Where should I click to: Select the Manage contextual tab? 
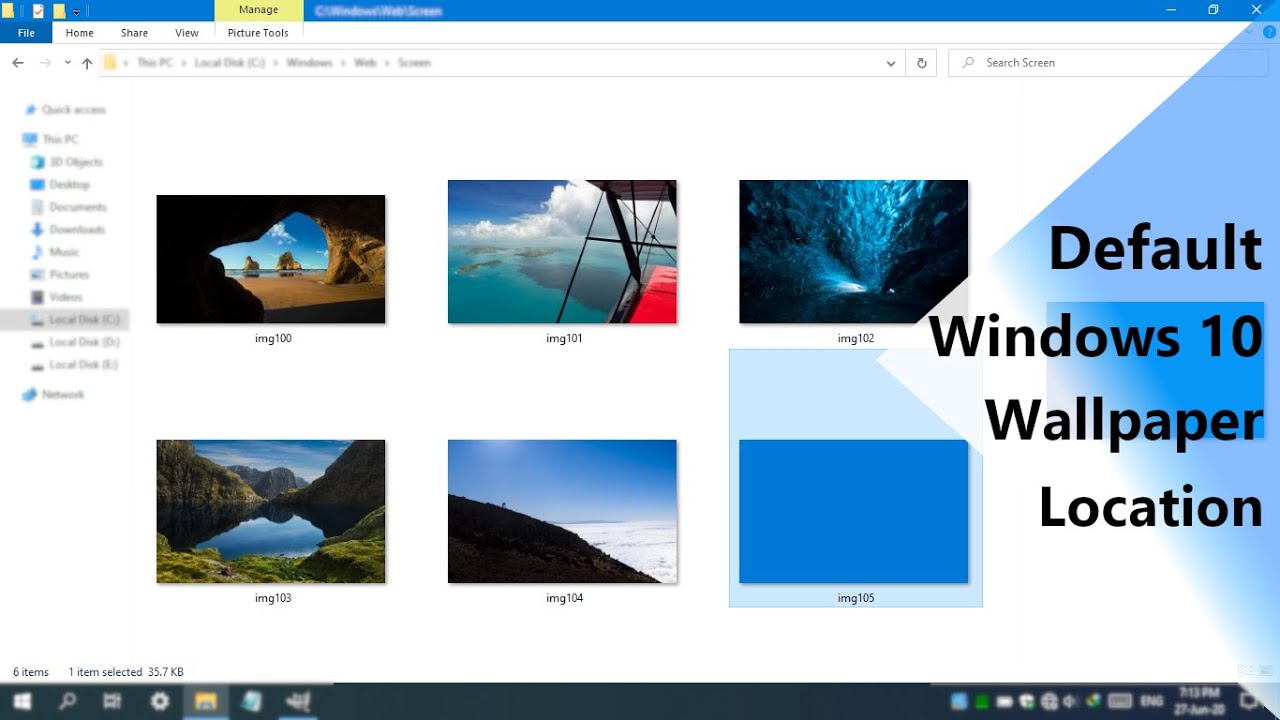259,10
